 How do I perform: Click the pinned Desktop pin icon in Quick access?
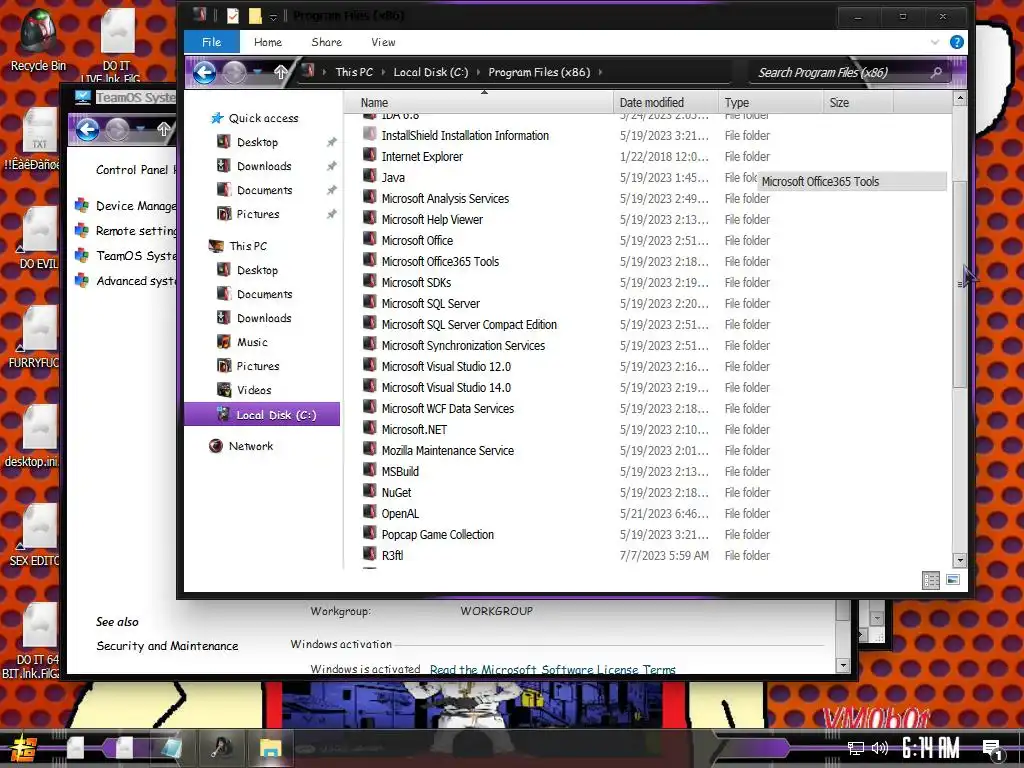[332, 142]
